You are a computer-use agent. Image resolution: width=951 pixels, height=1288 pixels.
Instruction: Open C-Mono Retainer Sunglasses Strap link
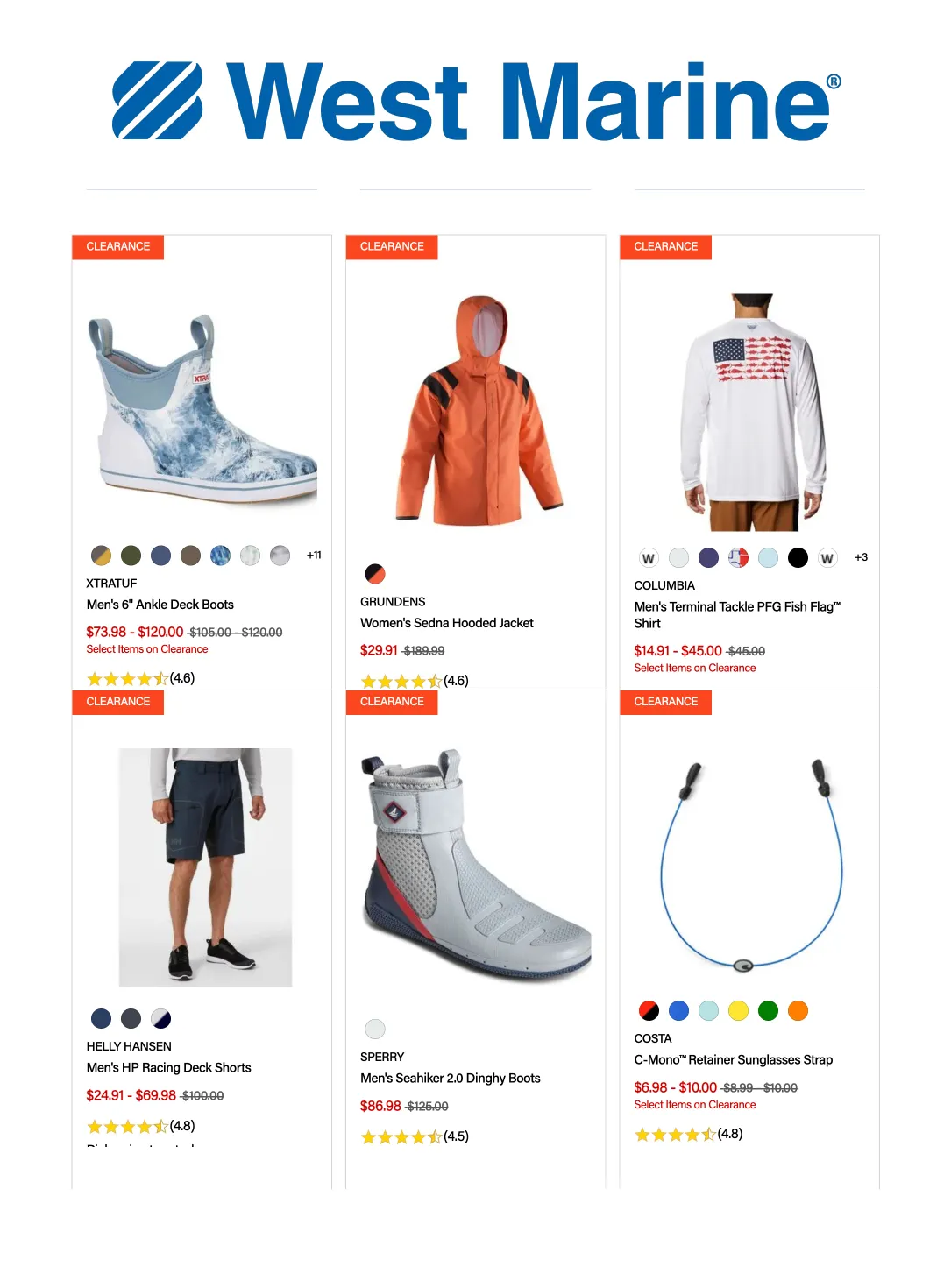pyautogui.click(x=734, y=1060)
